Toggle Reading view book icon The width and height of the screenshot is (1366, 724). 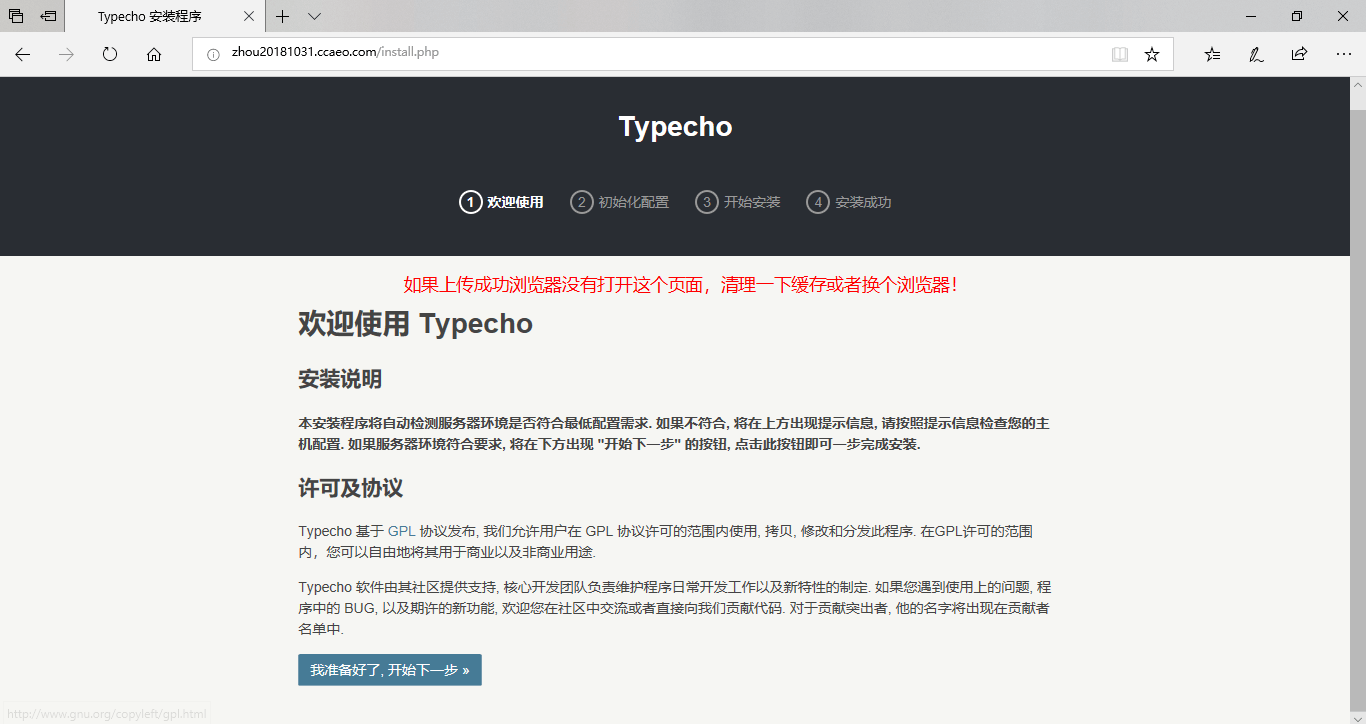1120,54
